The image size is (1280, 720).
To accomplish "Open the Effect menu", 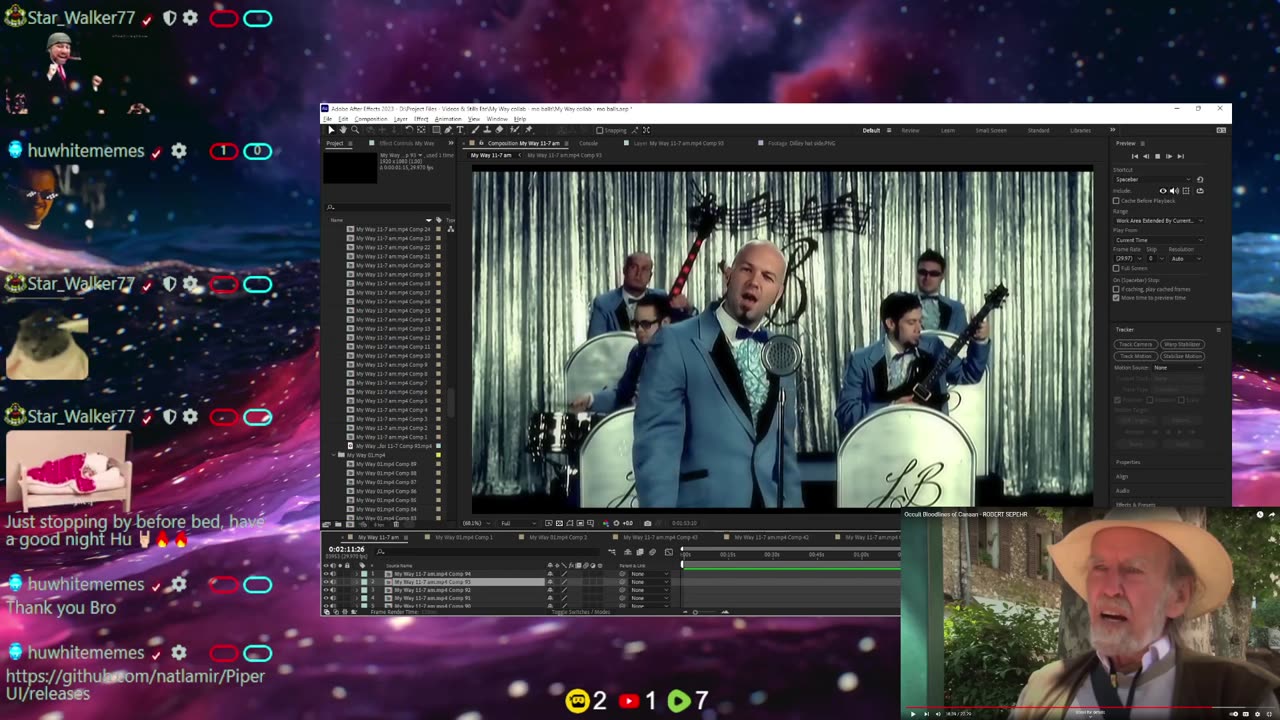I will point(421,119).
